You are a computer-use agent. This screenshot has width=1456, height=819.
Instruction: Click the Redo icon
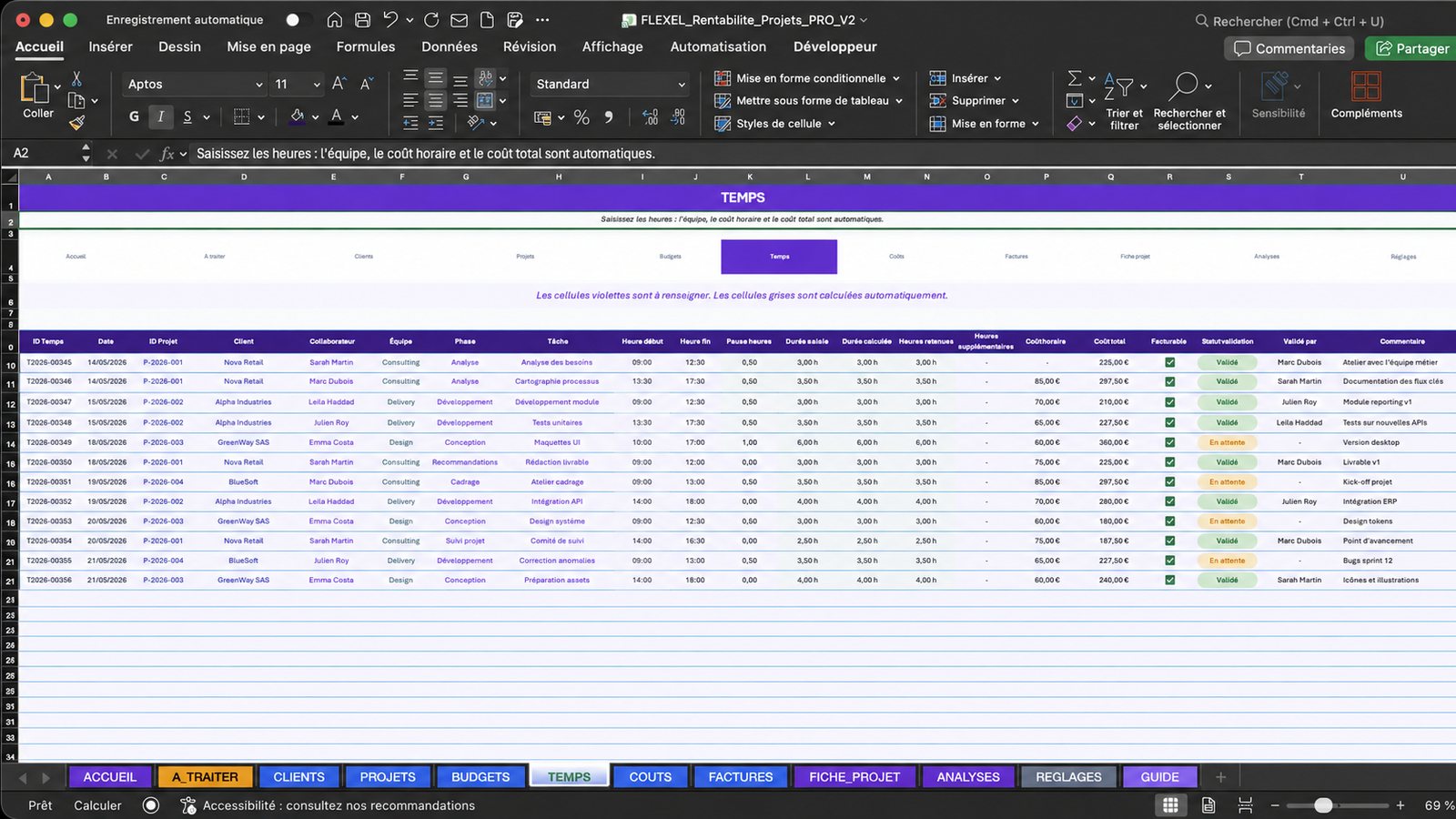click(x=431, y=20)
